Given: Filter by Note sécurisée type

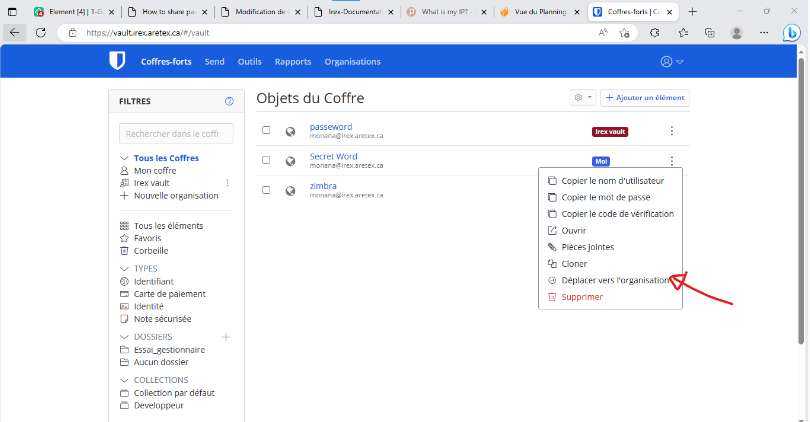Looking at the screenshot, I should click(162, 319).
